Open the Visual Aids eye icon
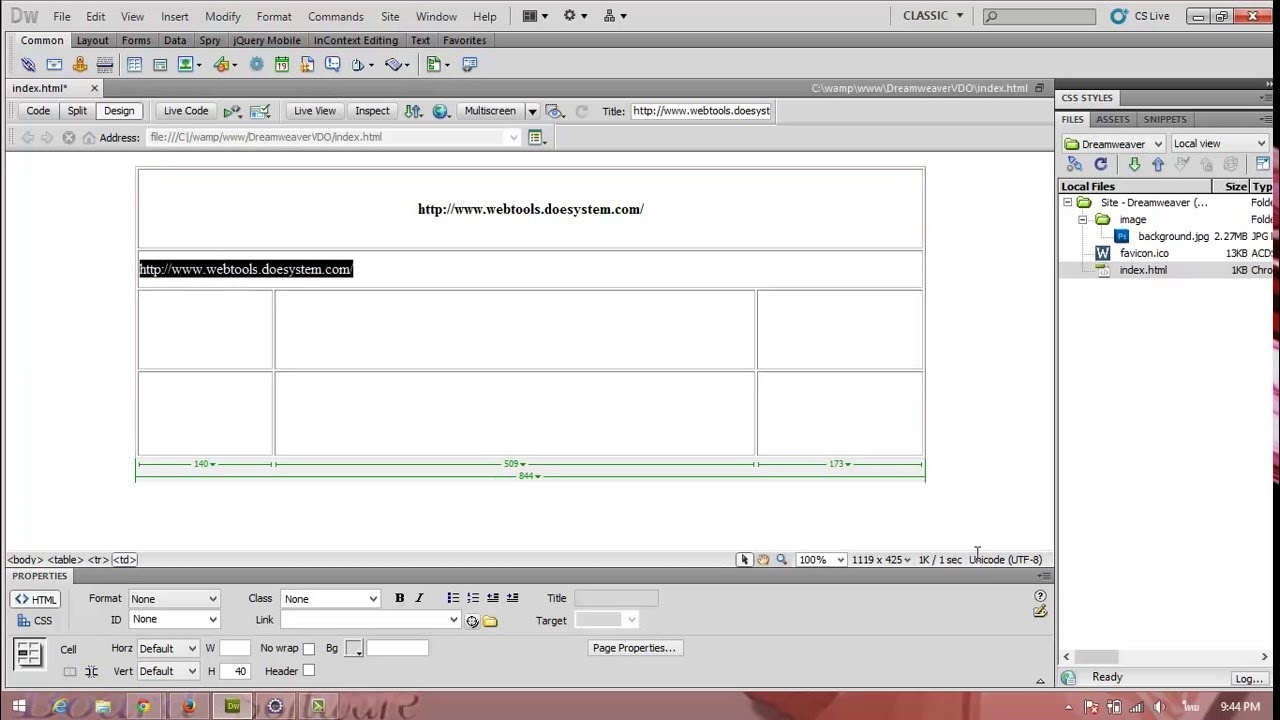The width and height of the screenshot is (1280, 720). pos(555,111)
